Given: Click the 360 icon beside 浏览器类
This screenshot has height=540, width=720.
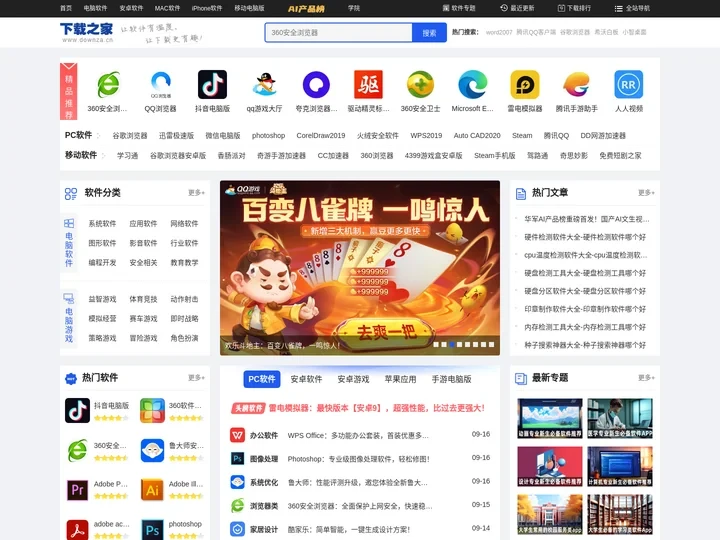Looking at the screenshot, I should click(x=237, y=506).
